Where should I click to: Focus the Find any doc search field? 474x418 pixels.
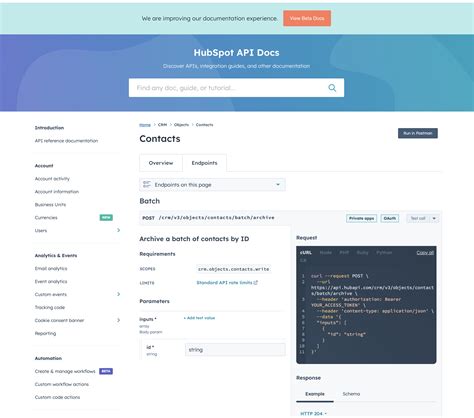tap(236, 88)
